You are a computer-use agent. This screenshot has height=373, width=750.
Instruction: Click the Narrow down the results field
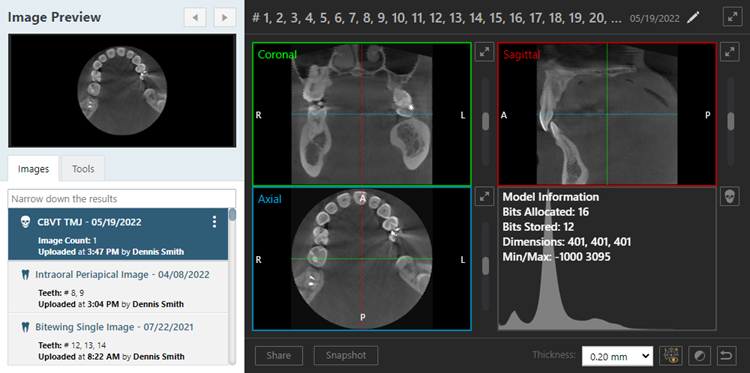coord(122,198)
